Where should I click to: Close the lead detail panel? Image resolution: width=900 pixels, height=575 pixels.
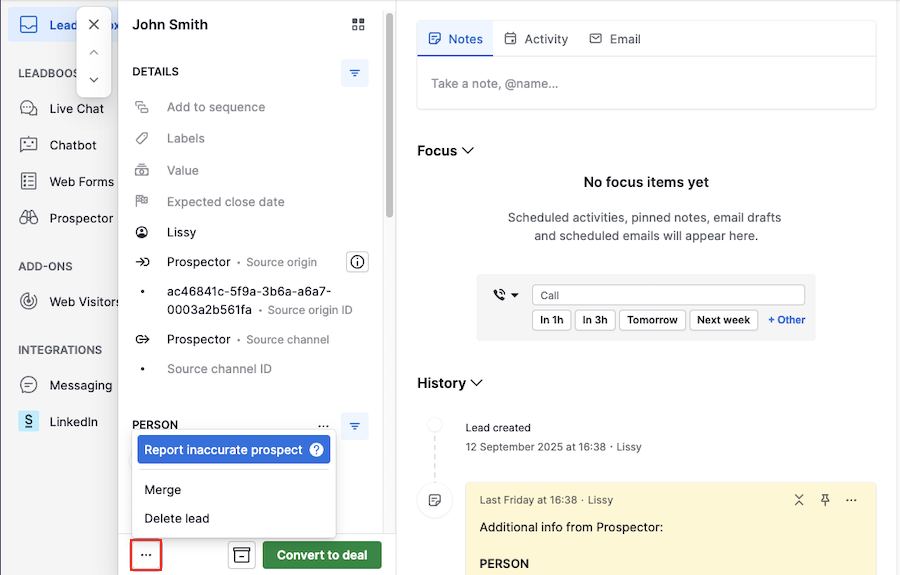94,25
